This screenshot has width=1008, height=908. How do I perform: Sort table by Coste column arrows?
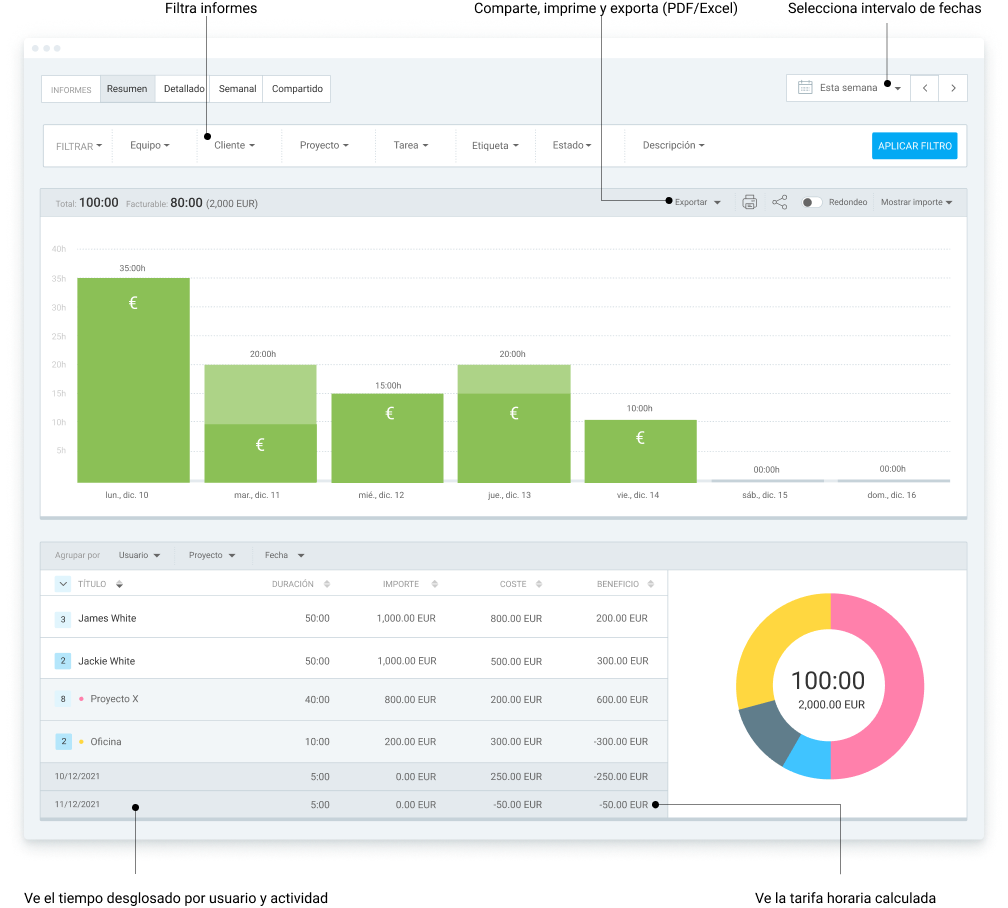[x=539, y=584]
